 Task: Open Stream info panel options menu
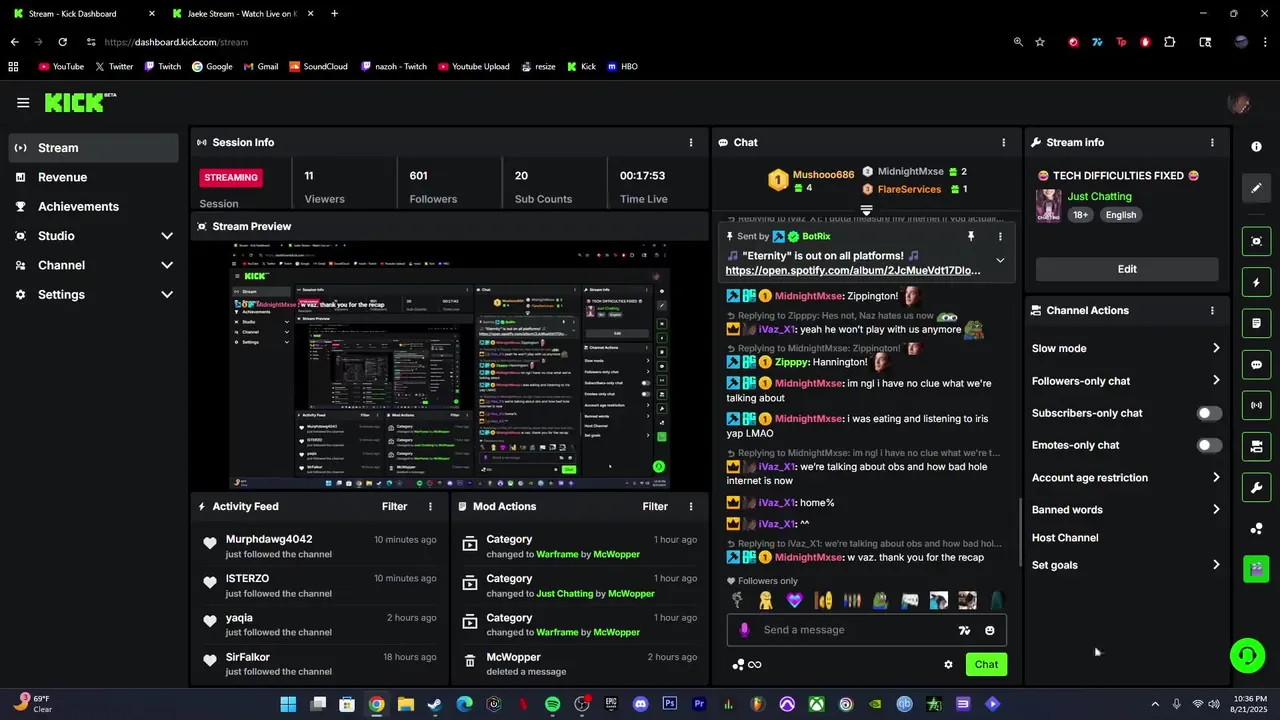[1212, 142]
